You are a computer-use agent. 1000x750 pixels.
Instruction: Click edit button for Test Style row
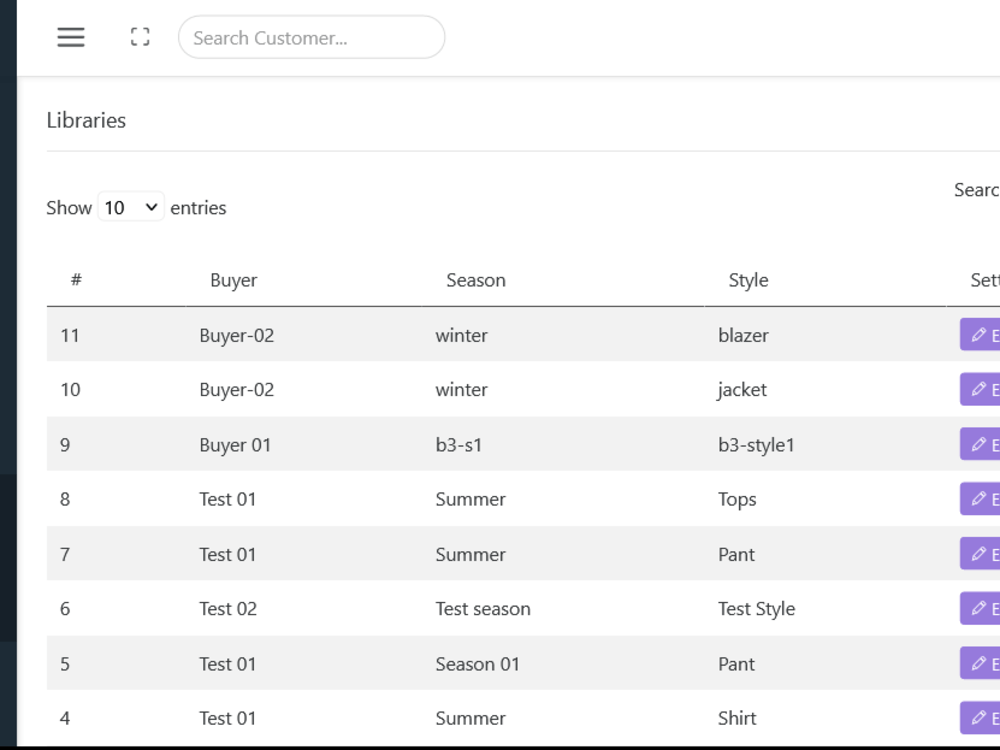tap(980, 608)
